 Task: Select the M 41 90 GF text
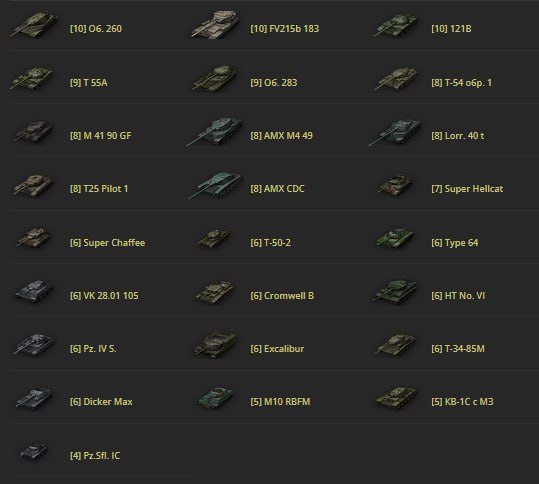pos(107,136)
